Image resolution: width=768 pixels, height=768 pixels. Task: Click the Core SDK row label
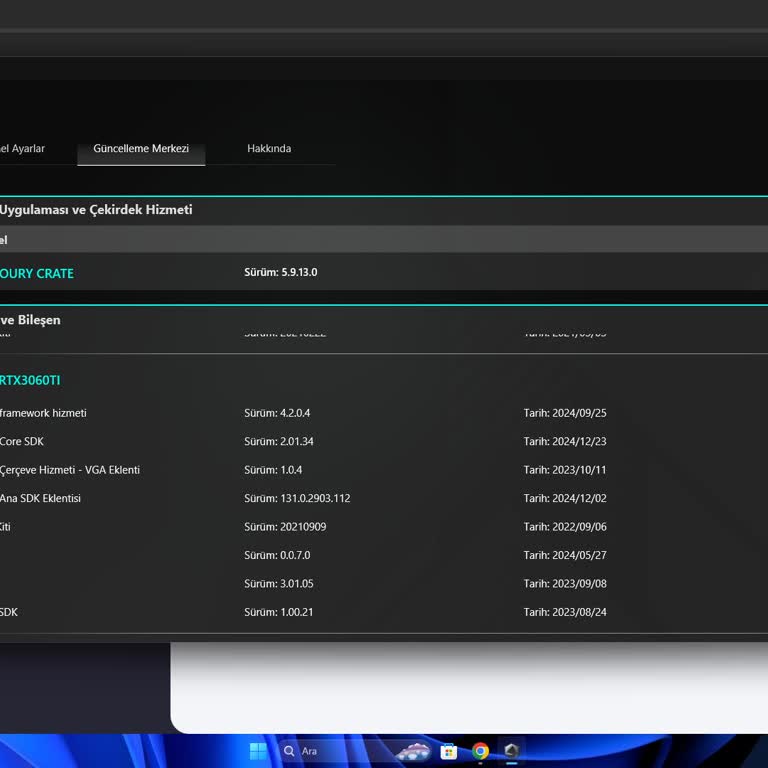tap(22, 441)
